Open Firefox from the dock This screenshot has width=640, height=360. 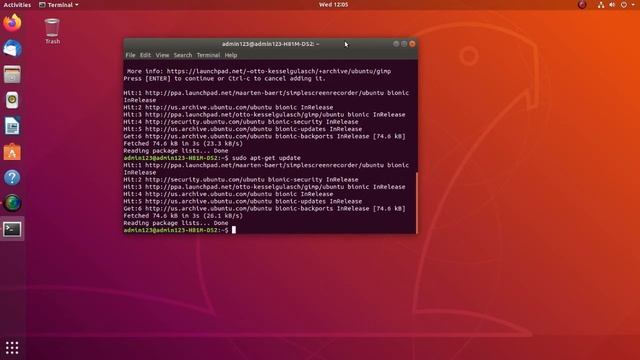pos(12,23)
